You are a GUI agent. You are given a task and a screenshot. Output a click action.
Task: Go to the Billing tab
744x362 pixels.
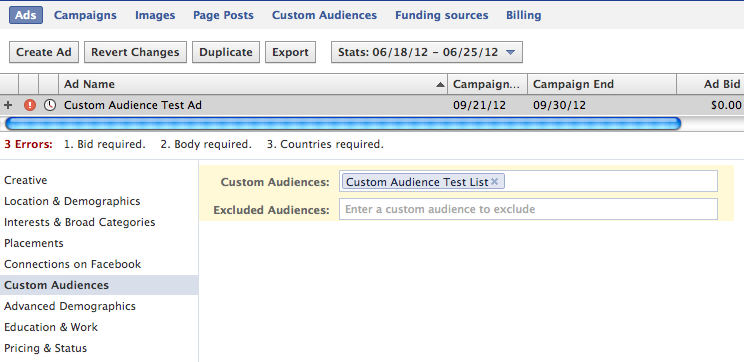pos(524,15)
